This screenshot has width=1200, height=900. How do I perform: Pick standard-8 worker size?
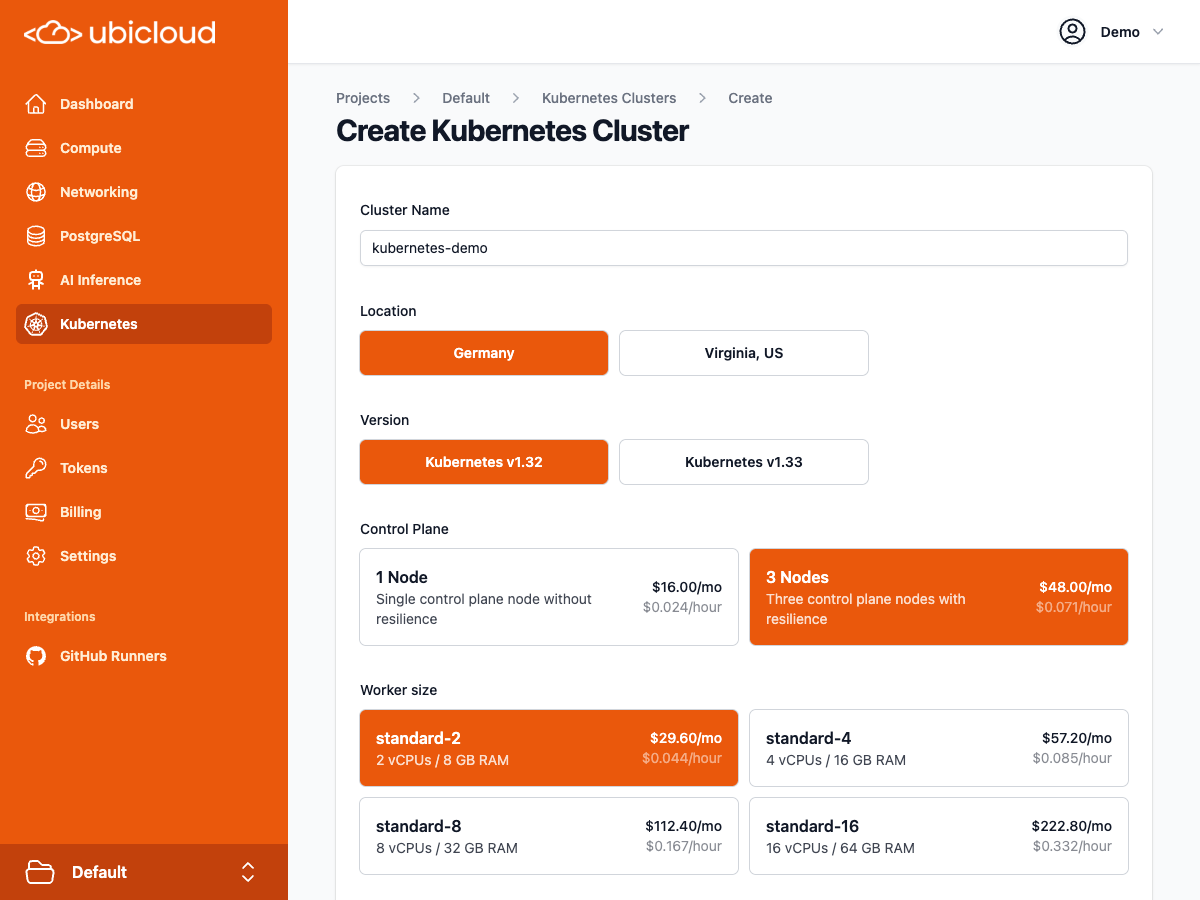[549, 836]
